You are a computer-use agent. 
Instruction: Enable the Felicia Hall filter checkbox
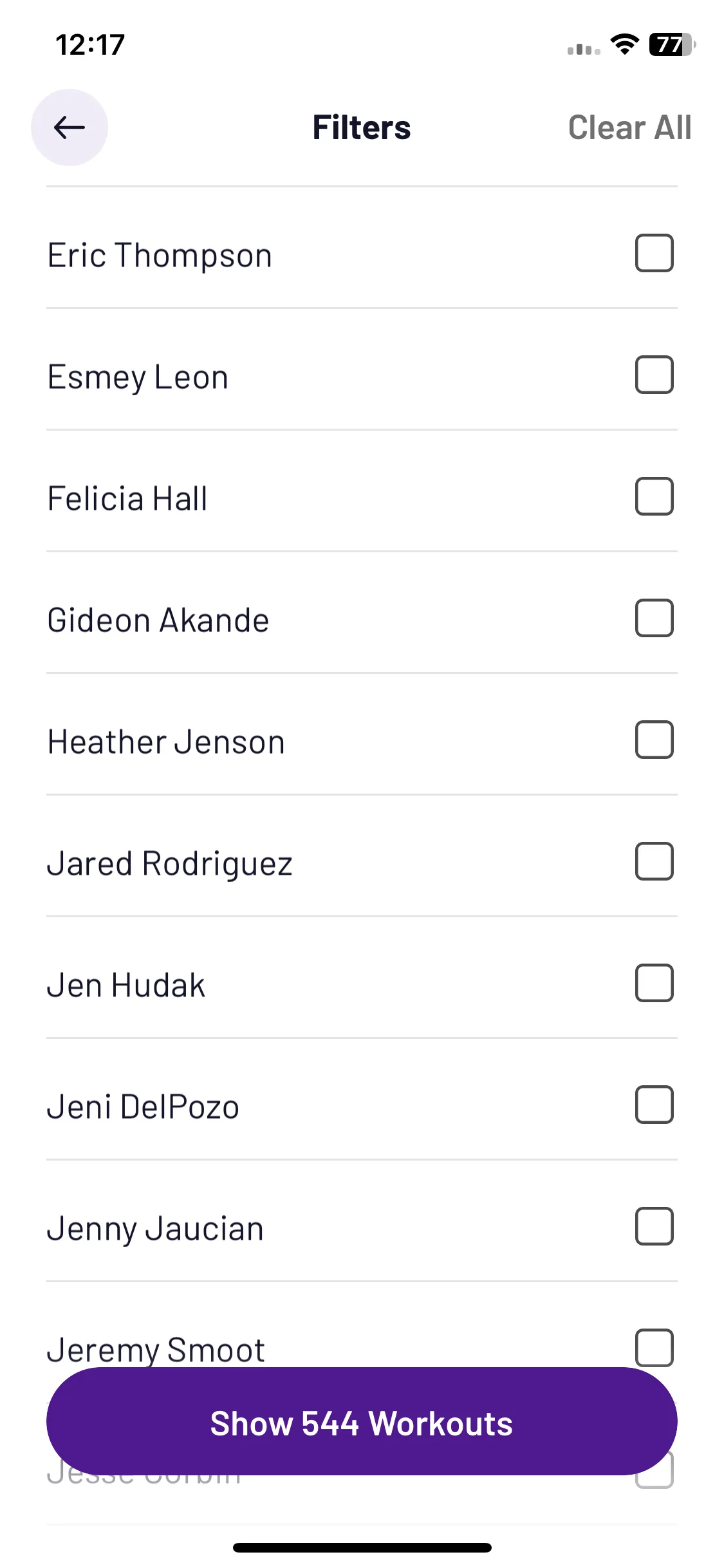[x=654, y=496]
